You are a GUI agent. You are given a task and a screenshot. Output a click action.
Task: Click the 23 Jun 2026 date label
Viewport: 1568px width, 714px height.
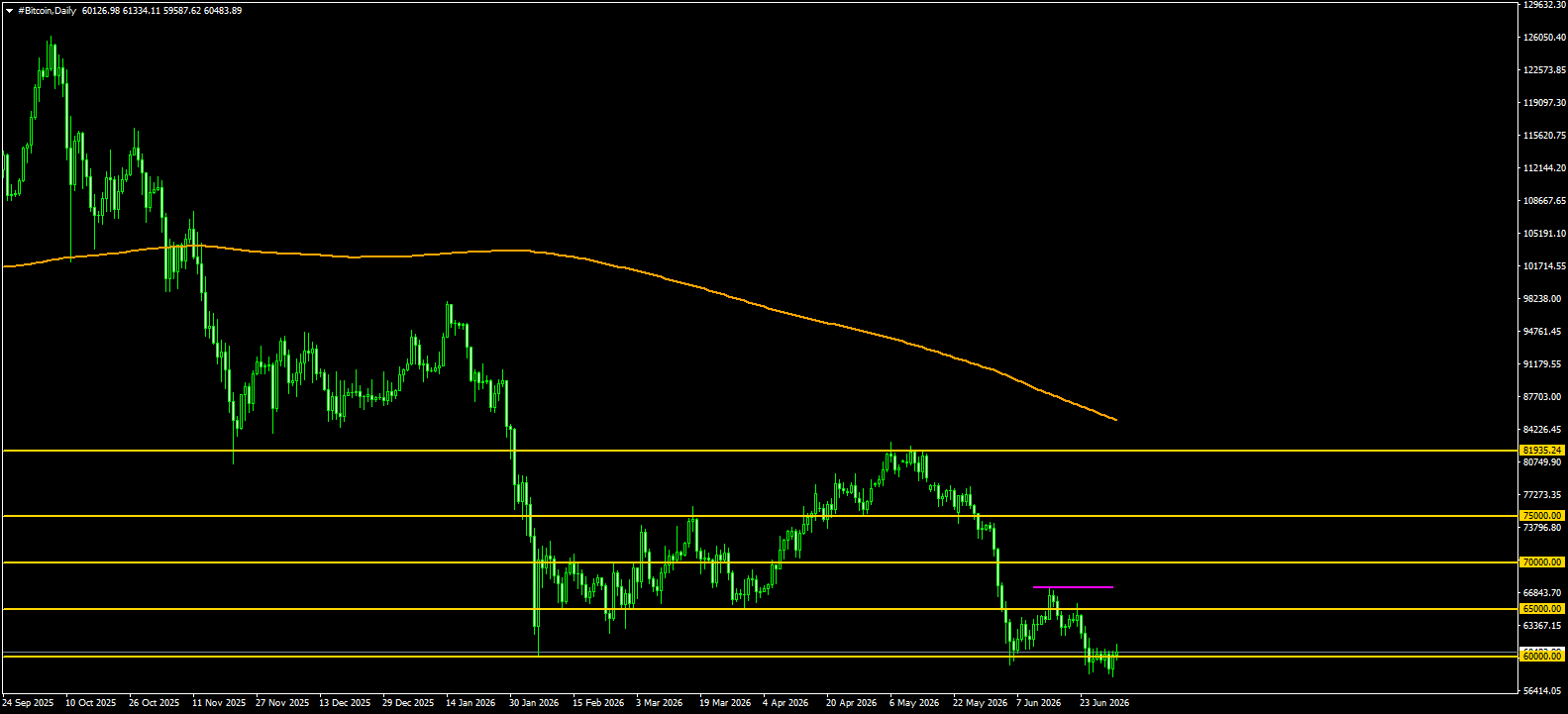(1104, 703)
